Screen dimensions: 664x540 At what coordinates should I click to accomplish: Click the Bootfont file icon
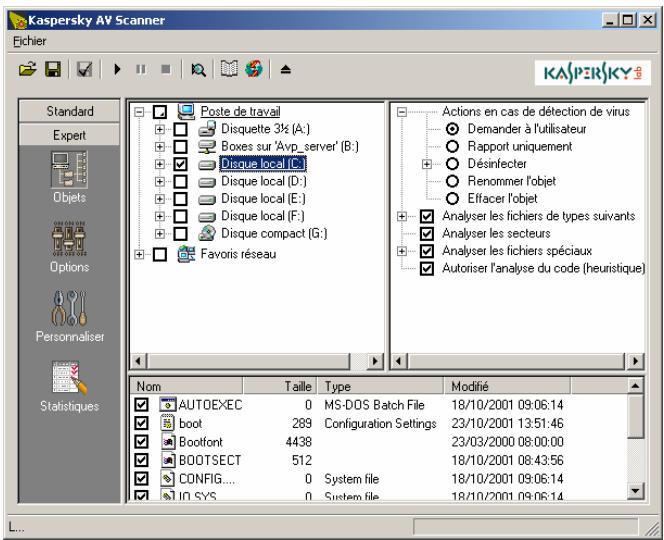point(168,442)
